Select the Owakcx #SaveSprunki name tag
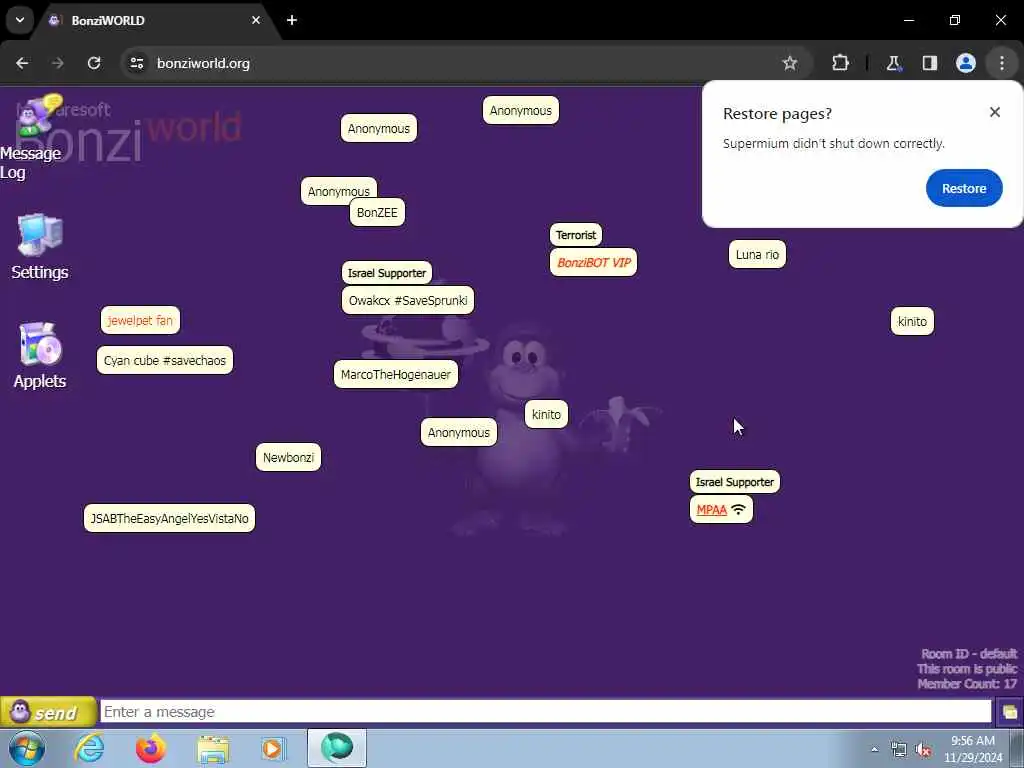This screenshot has height=768, width=1024. 408,300
